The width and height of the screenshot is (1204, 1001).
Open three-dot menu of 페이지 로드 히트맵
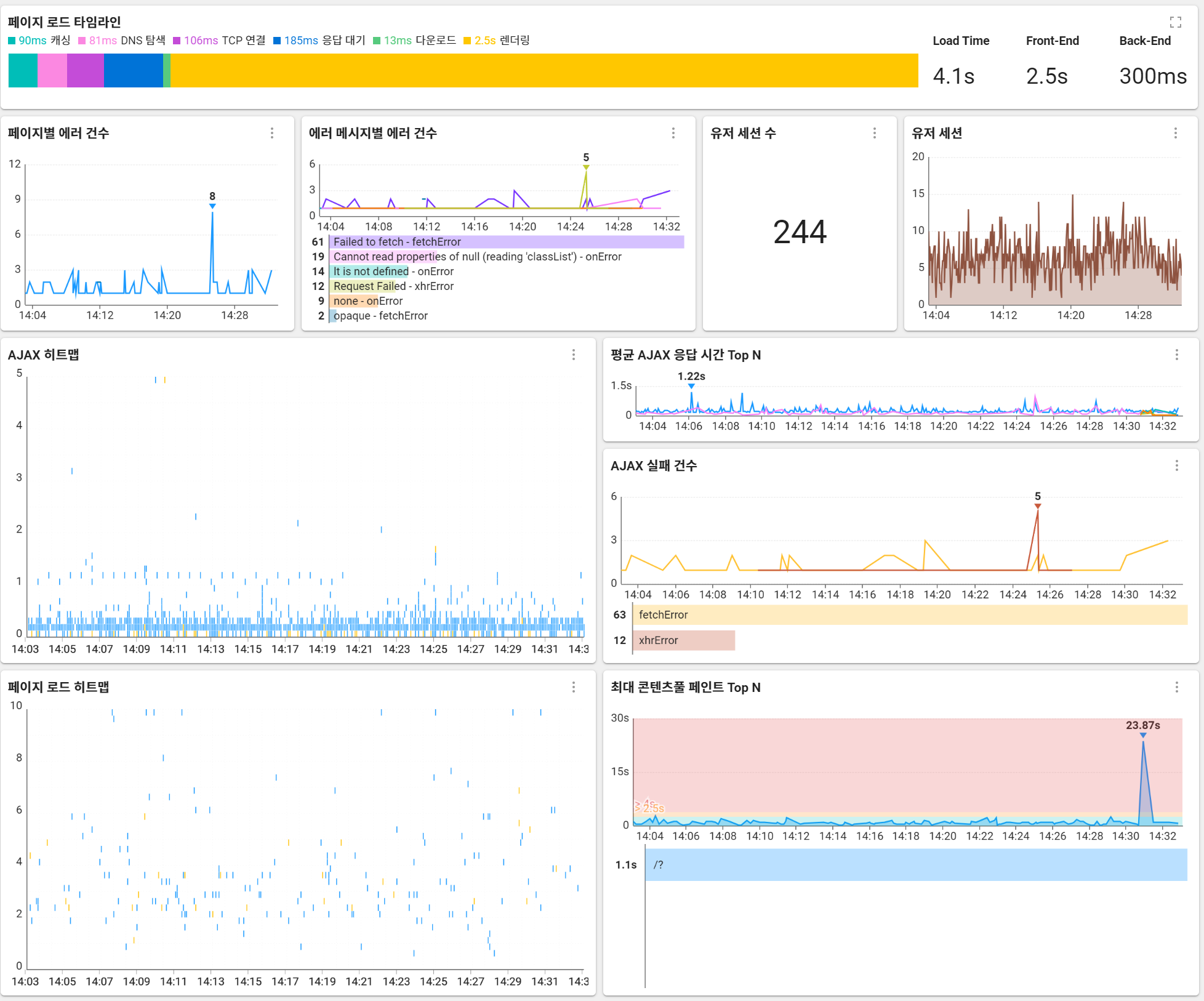pos(574,687)
